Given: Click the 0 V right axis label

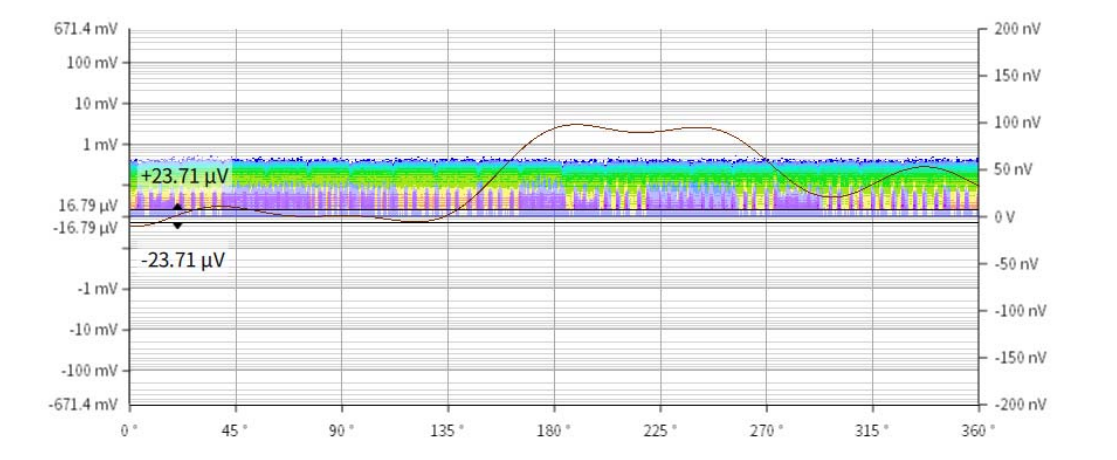Looking at the screenshot, I should click(x=1006, y=217).
